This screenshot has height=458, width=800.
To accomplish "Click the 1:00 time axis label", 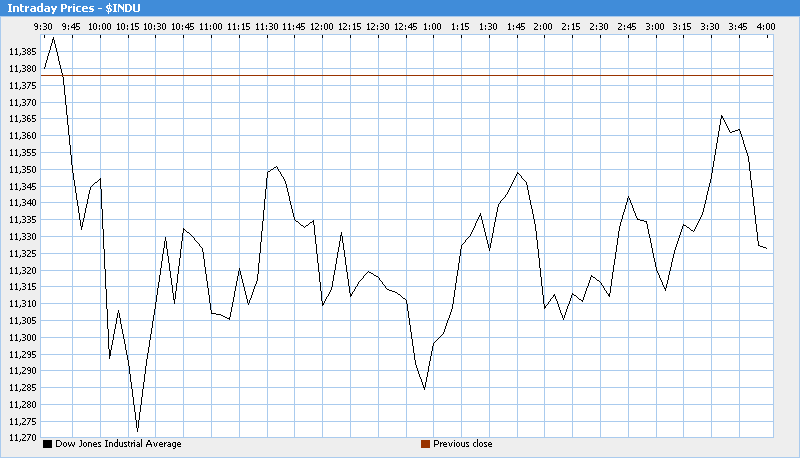I will click(x=432, y=24).
